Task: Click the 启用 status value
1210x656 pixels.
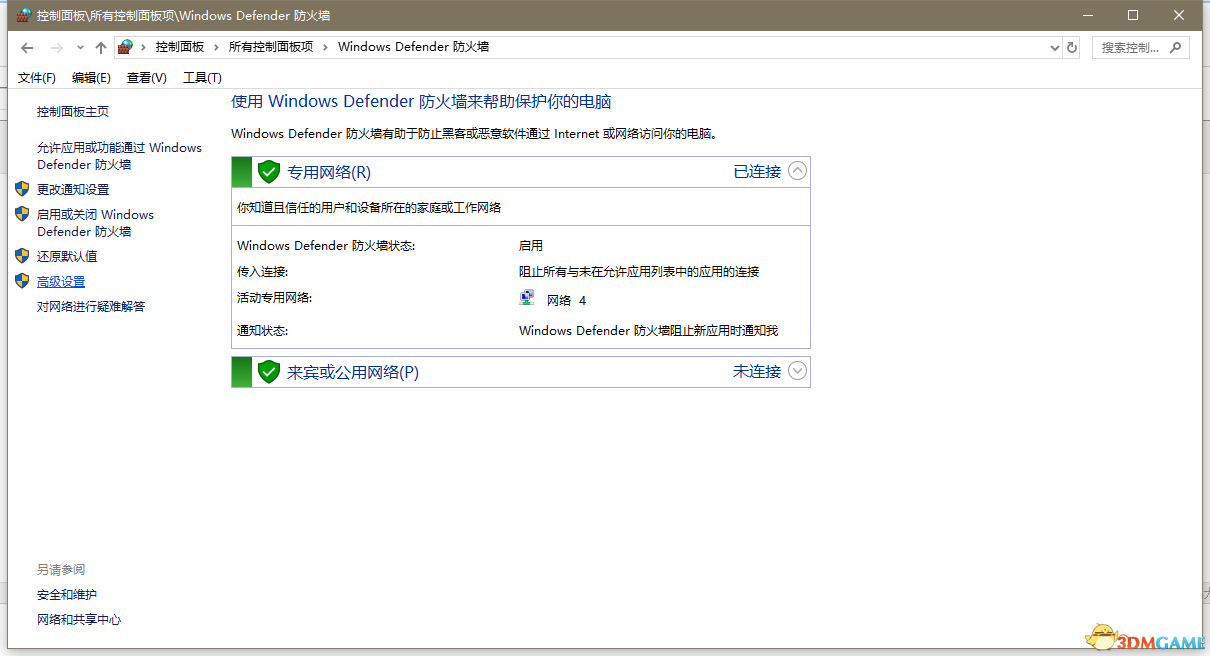Action: coord(531,246)
